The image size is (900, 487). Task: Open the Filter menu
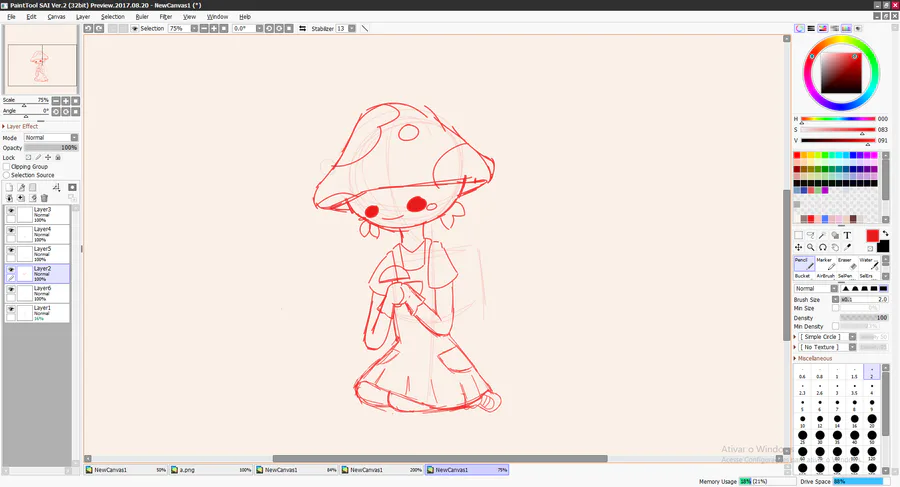coord(166,17)
